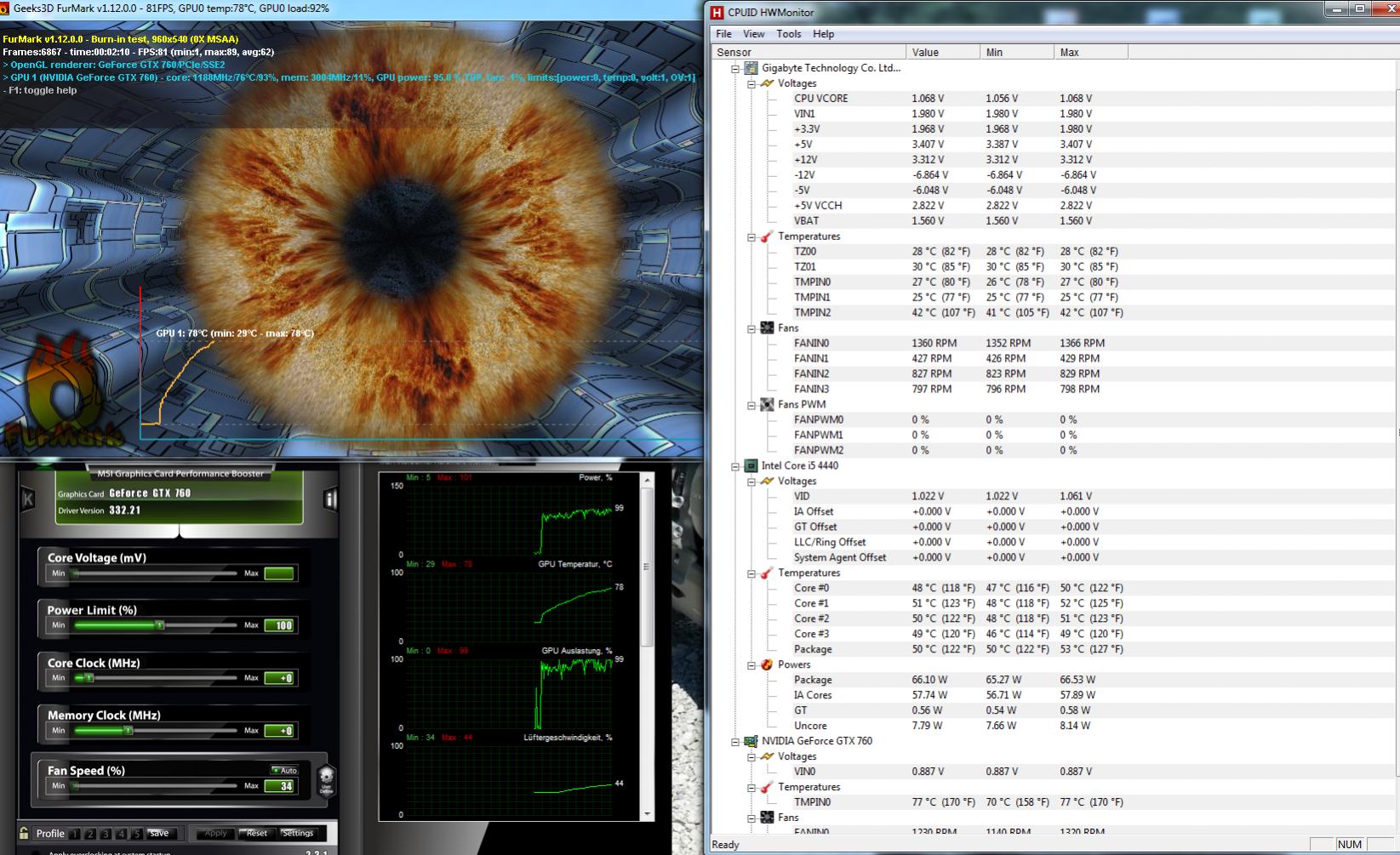This screenshot has width=1400, height=855.
Task: Open the View menu in HWMonitor
Action: pos(754,34)
